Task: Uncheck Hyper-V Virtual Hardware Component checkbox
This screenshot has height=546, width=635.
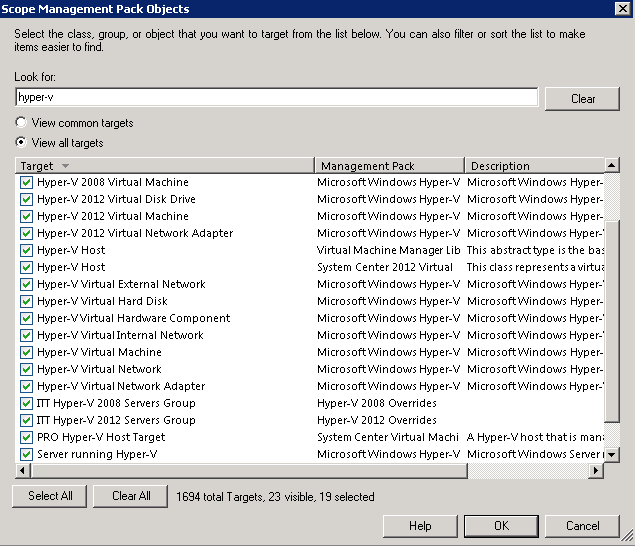Action: 26,319
